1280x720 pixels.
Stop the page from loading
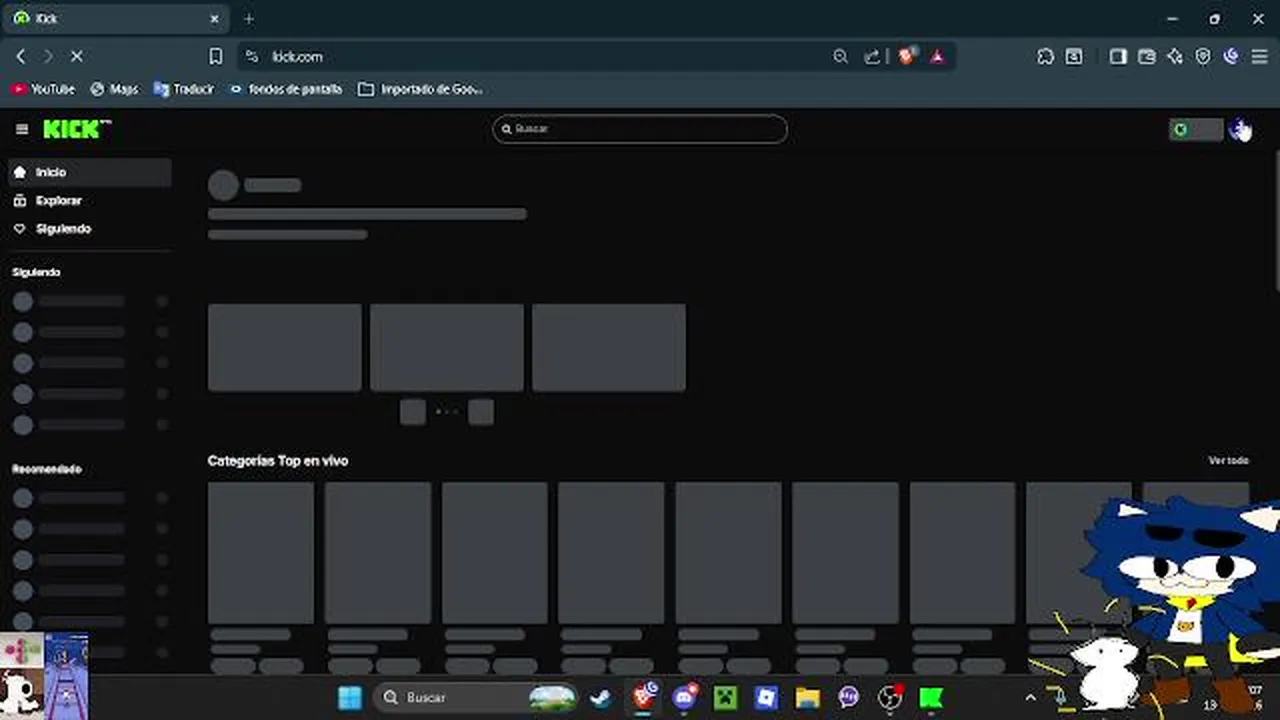pyautogui.click(x=77, y=57)
